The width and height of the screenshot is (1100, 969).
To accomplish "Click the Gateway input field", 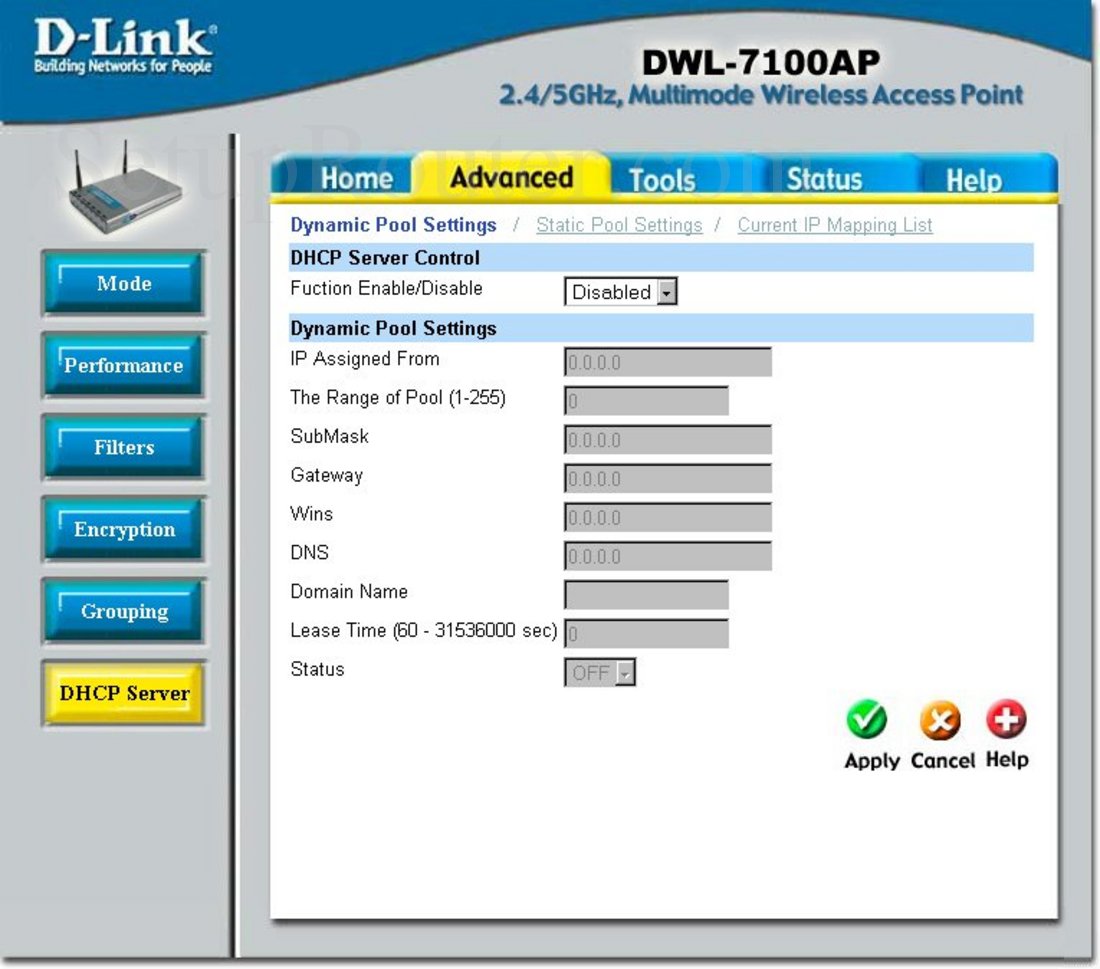I will pyautogui.click(x=668, y=479).
